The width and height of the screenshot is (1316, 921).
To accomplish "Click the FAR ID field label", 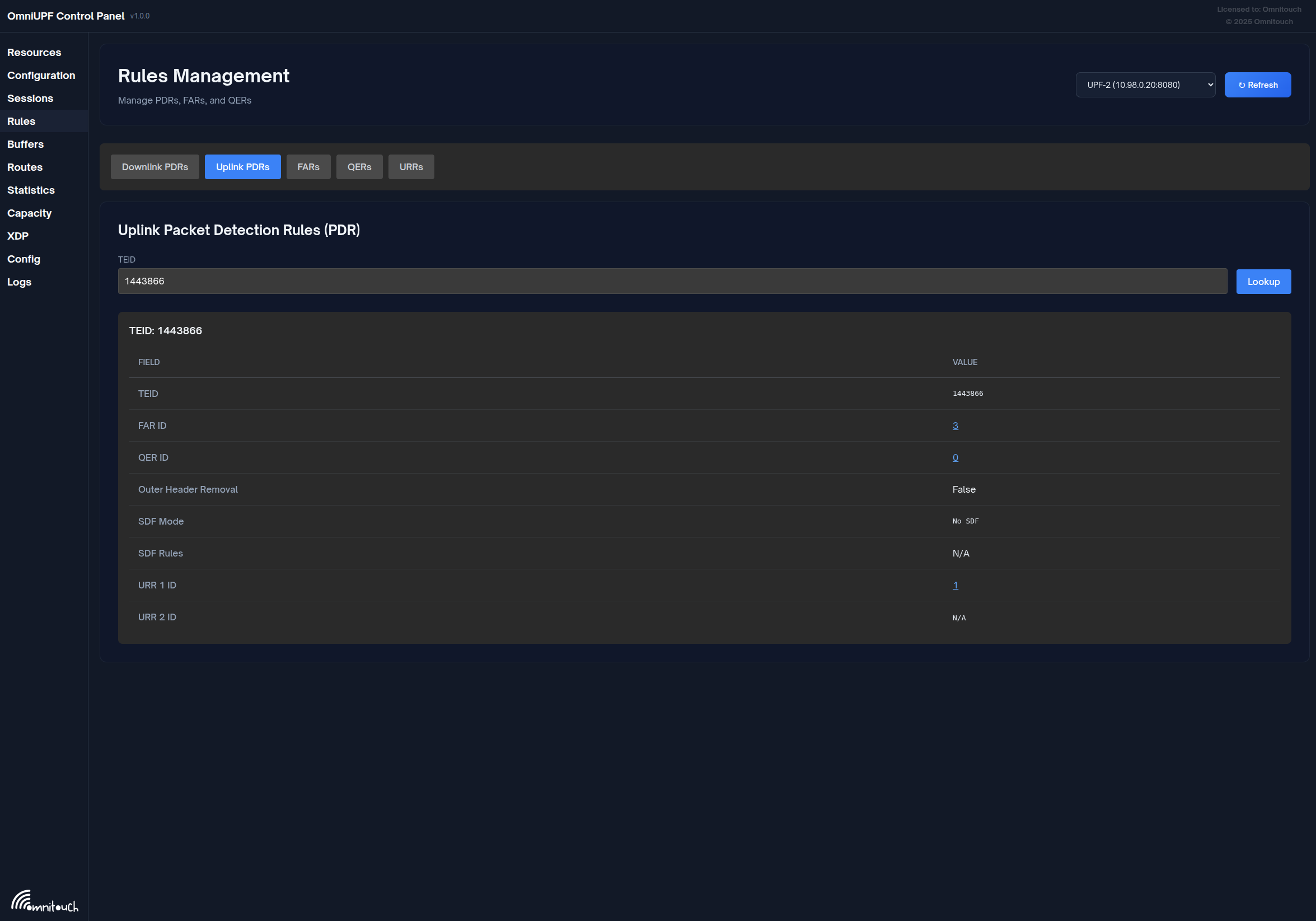I will click(152, 426).
